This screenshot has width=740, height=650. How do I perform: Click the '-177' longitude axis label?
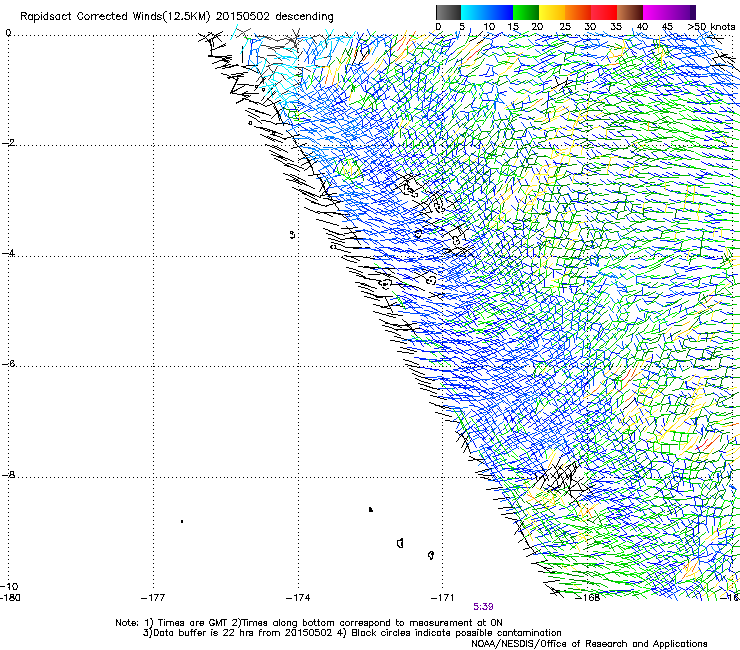tap(153, 598)
